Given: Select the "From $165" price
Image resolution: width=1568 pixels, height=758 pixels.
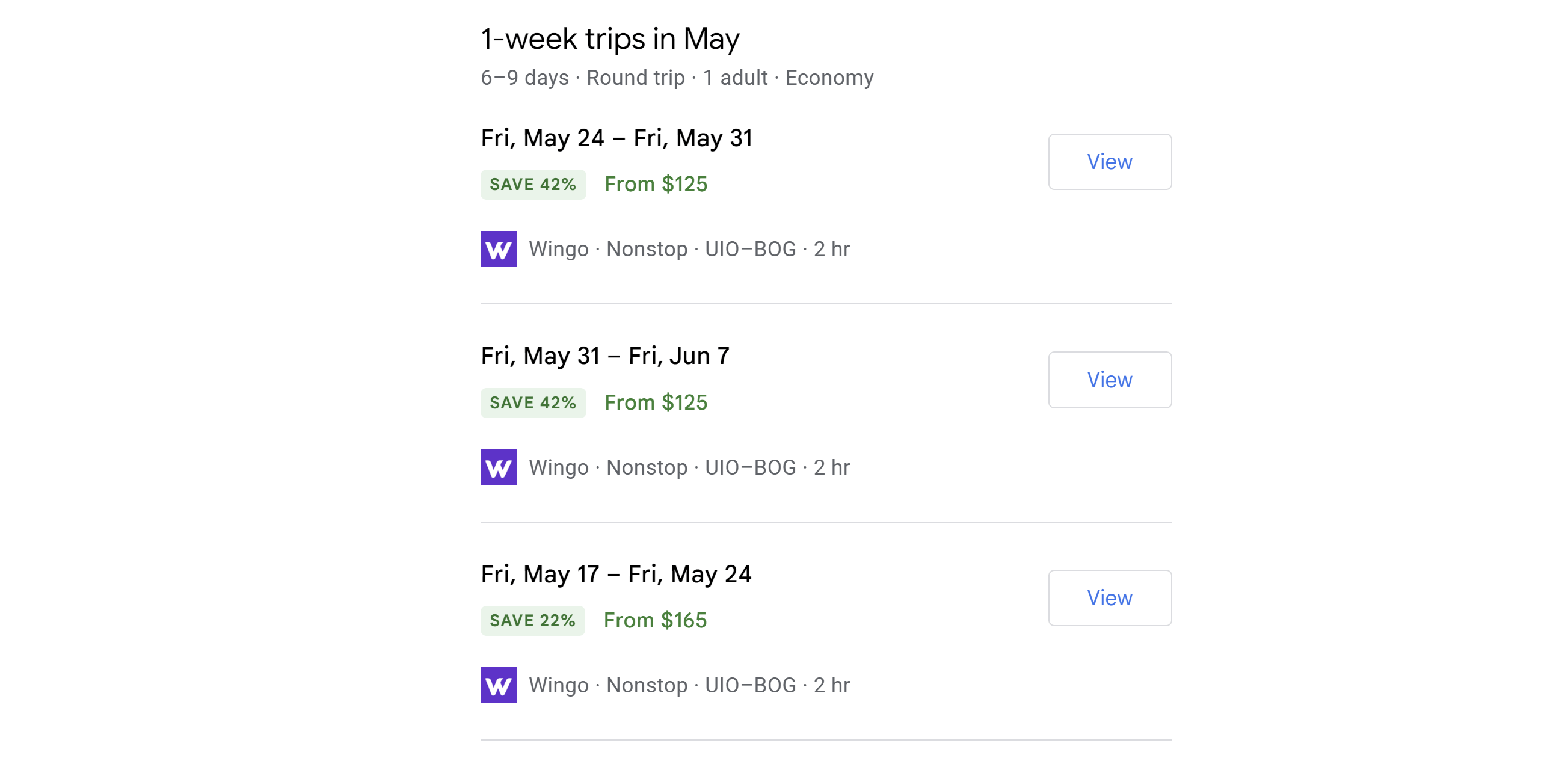Looking at the screenshot, I should (655, 621).
